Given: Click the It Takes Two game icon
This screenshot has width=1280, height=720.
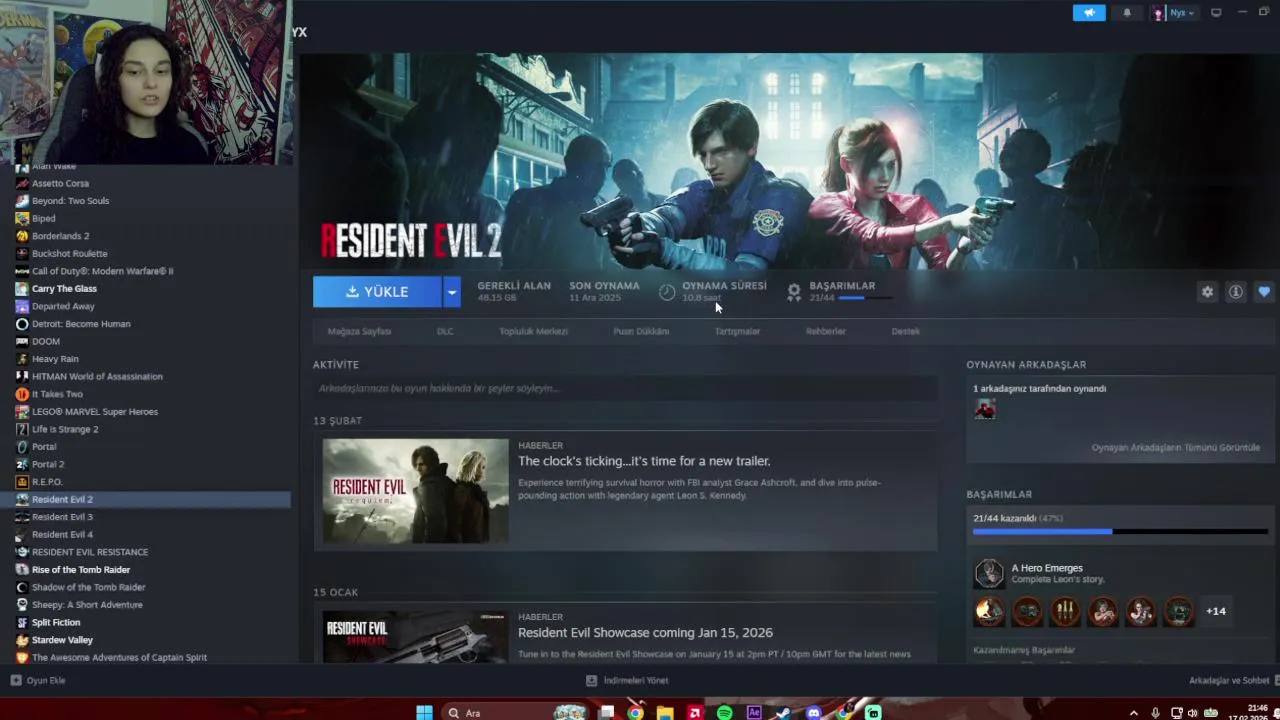Looking at the screenshot, I should pos(22,394).
